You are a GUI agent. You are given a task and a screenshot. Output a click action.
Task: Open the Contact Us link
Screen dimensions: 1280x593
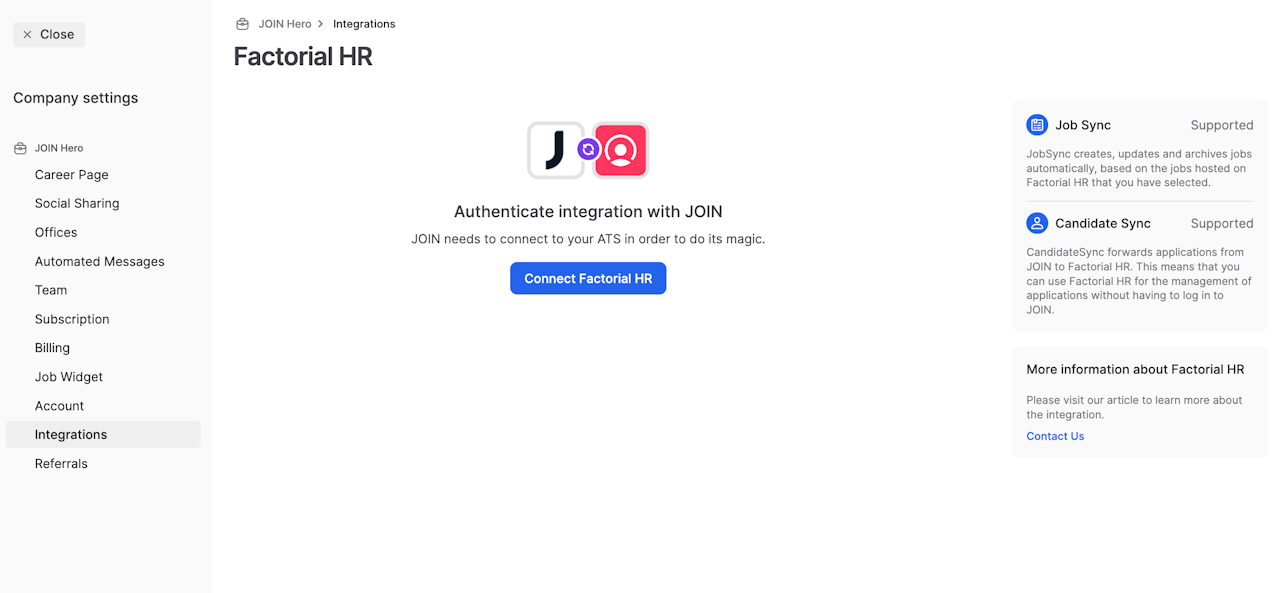(1055, 436)
